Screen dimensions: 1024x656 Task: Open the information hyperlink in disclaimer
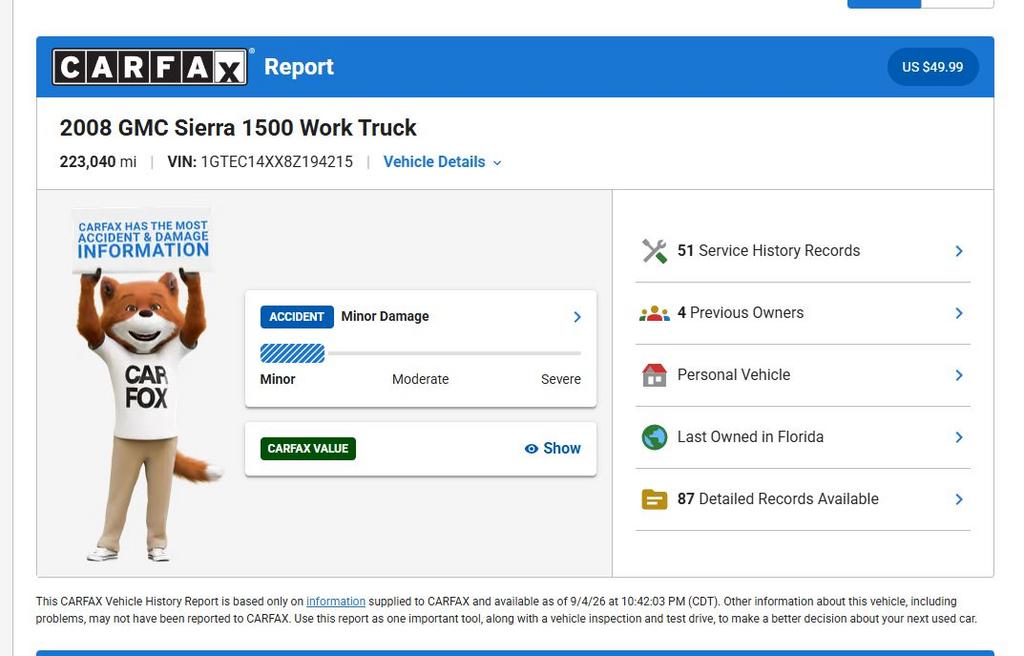pos(336,601)
